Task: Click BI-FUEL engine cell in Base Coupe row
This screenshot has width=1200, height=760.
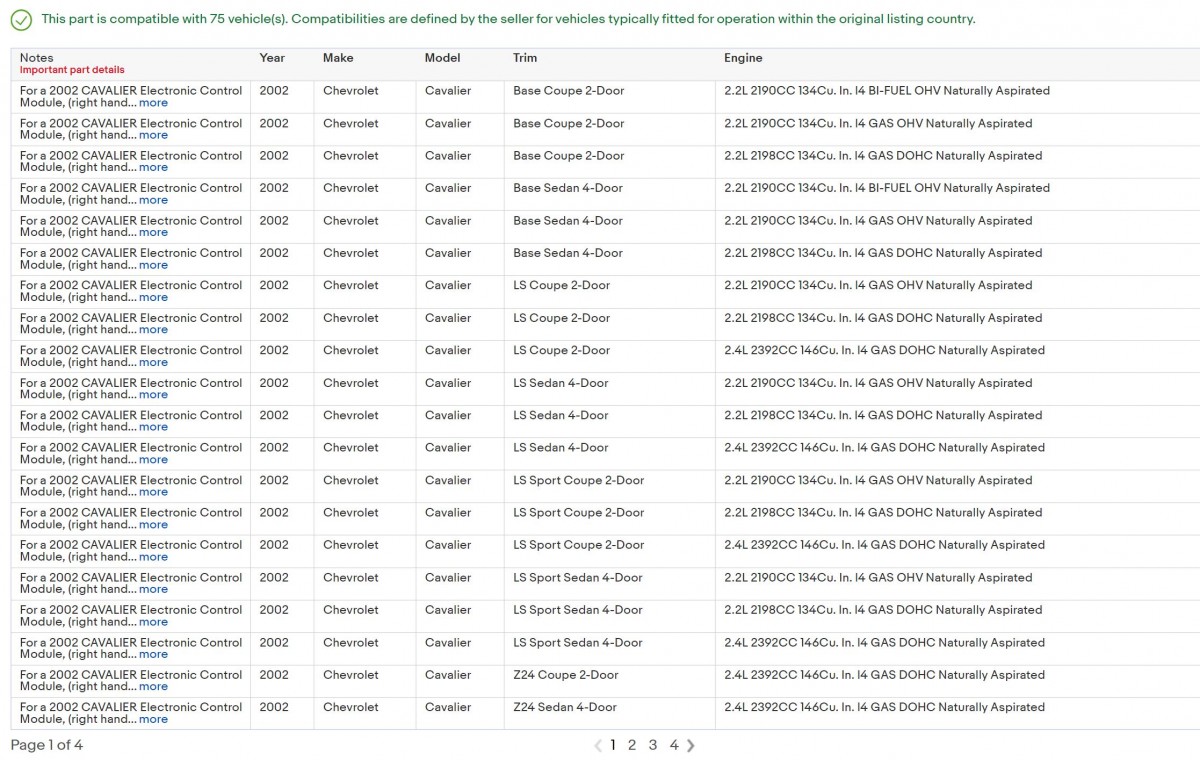Action: click(x=887, y=91)
